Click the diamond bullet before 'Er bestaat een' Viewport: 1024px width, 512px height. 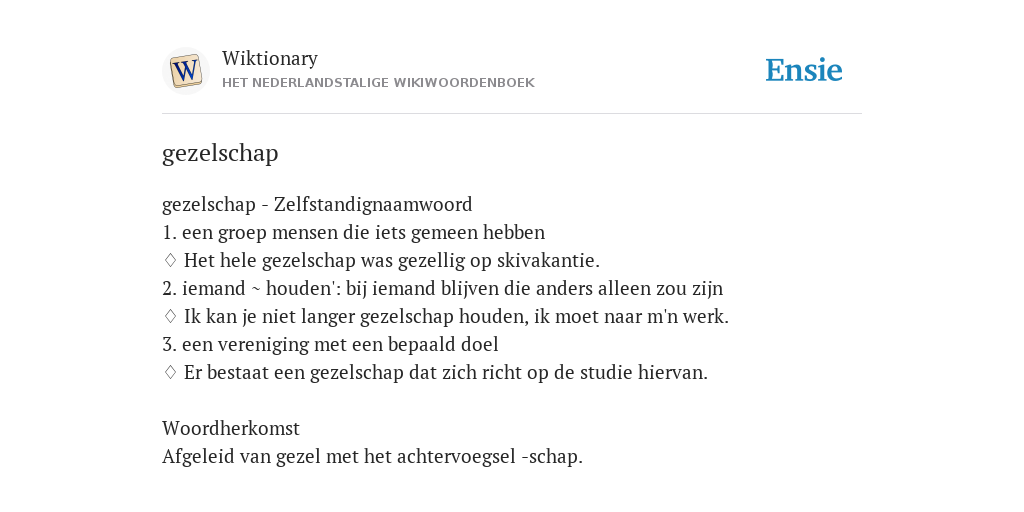(x=170, y=373)
